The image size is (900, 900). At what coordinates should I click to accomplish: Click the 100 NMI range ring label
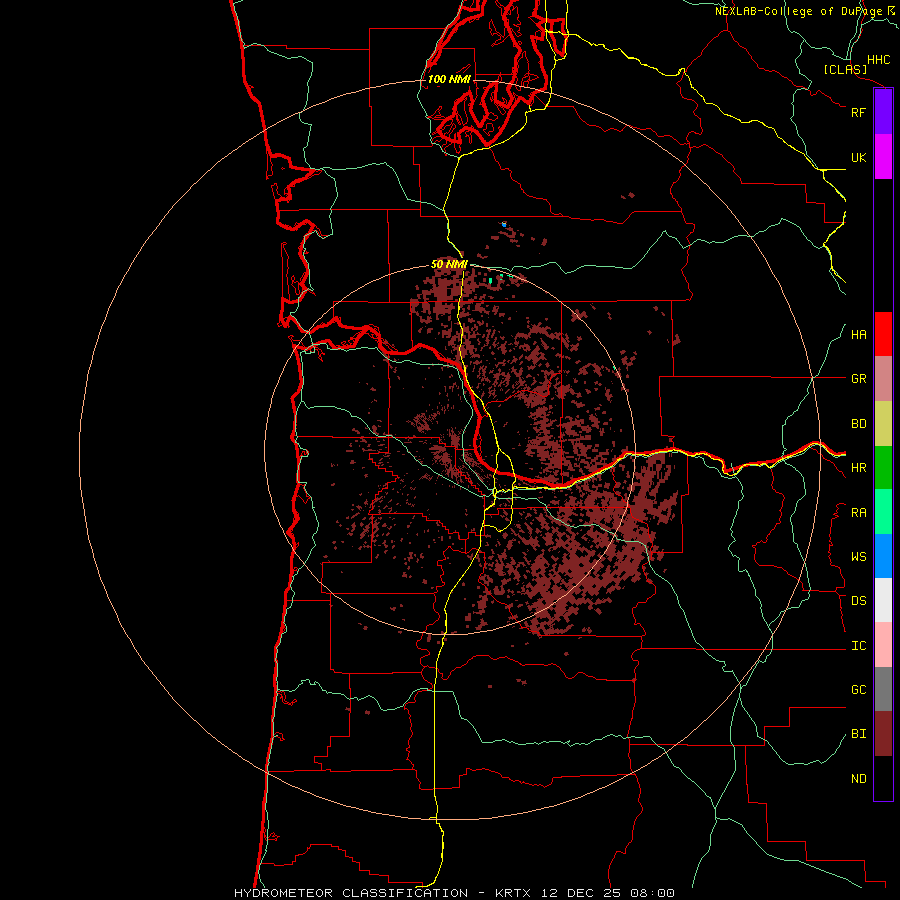(x=449, y=79)
